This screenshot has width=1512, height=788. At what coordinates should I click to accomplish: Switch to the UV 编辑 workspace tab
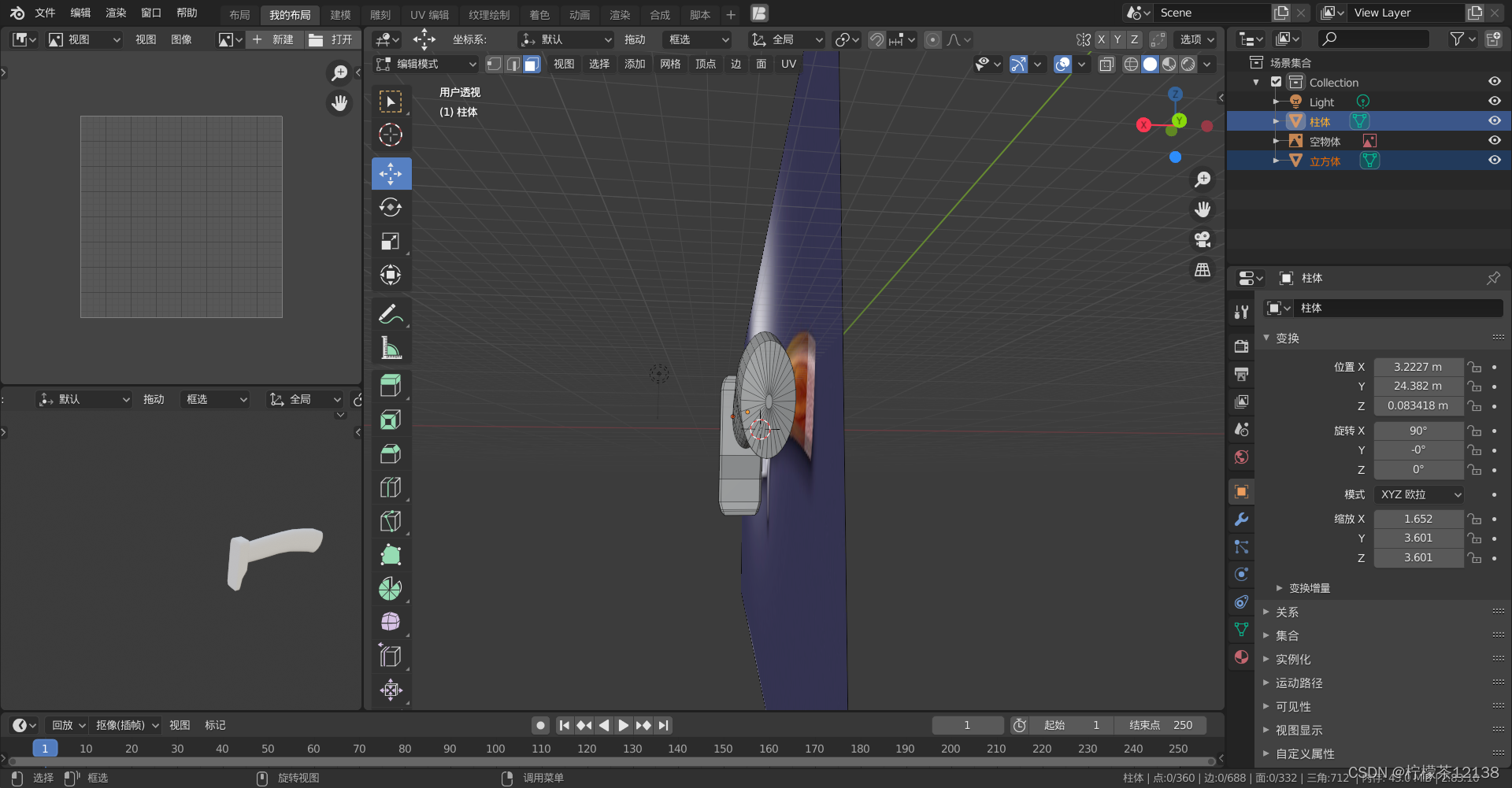tap(430, 14)
